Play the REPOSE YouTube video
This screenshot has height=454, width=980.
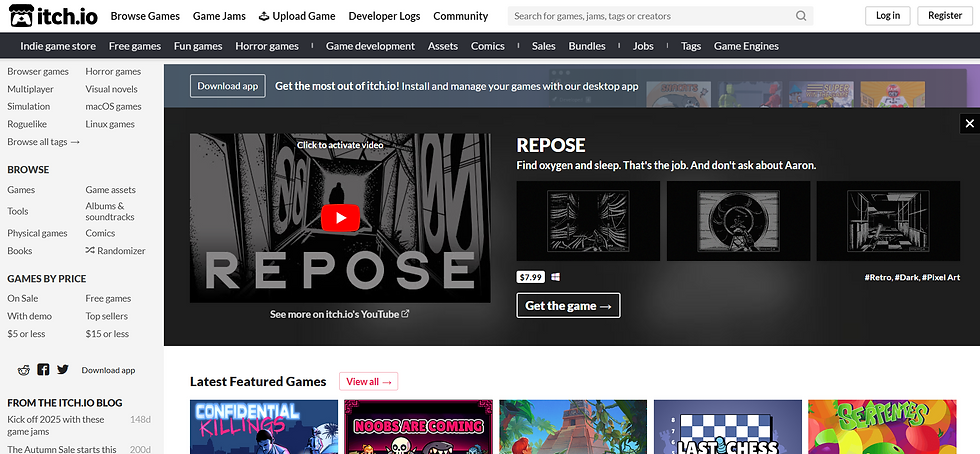[x=340, y=218]
